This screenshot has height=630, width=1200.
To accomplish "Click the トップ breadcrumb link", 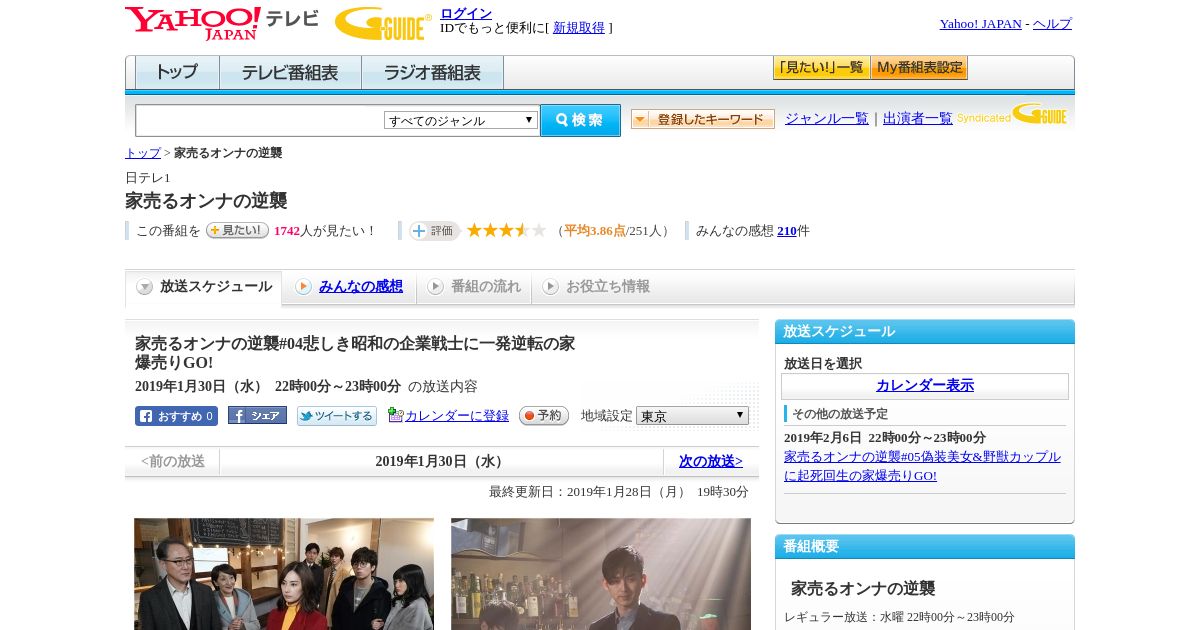I will (143, 153).
